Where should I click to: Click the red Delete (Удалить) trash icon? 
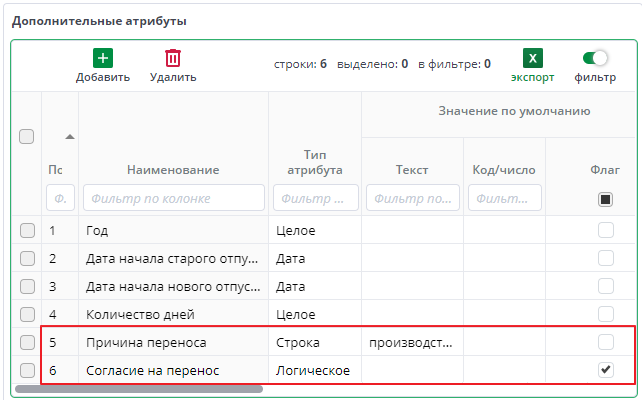tap(173, 59)
